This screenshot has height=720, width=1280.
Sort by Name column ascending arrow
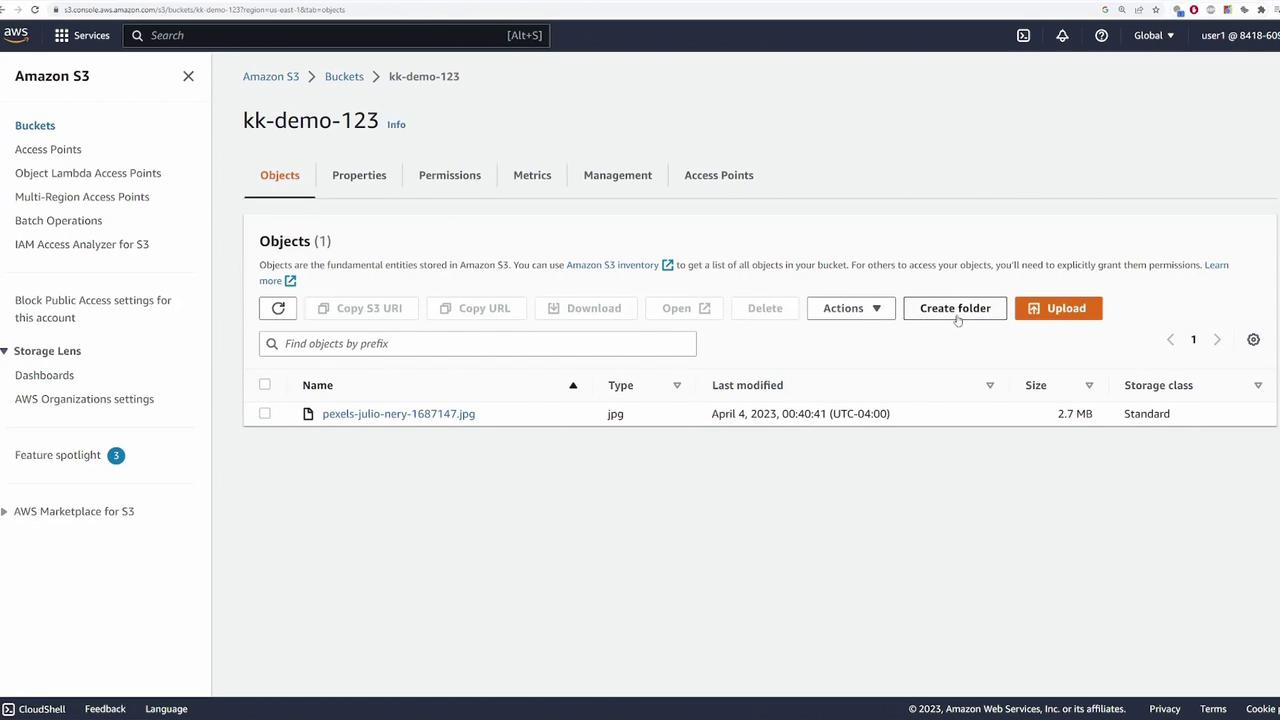(573, 385)
